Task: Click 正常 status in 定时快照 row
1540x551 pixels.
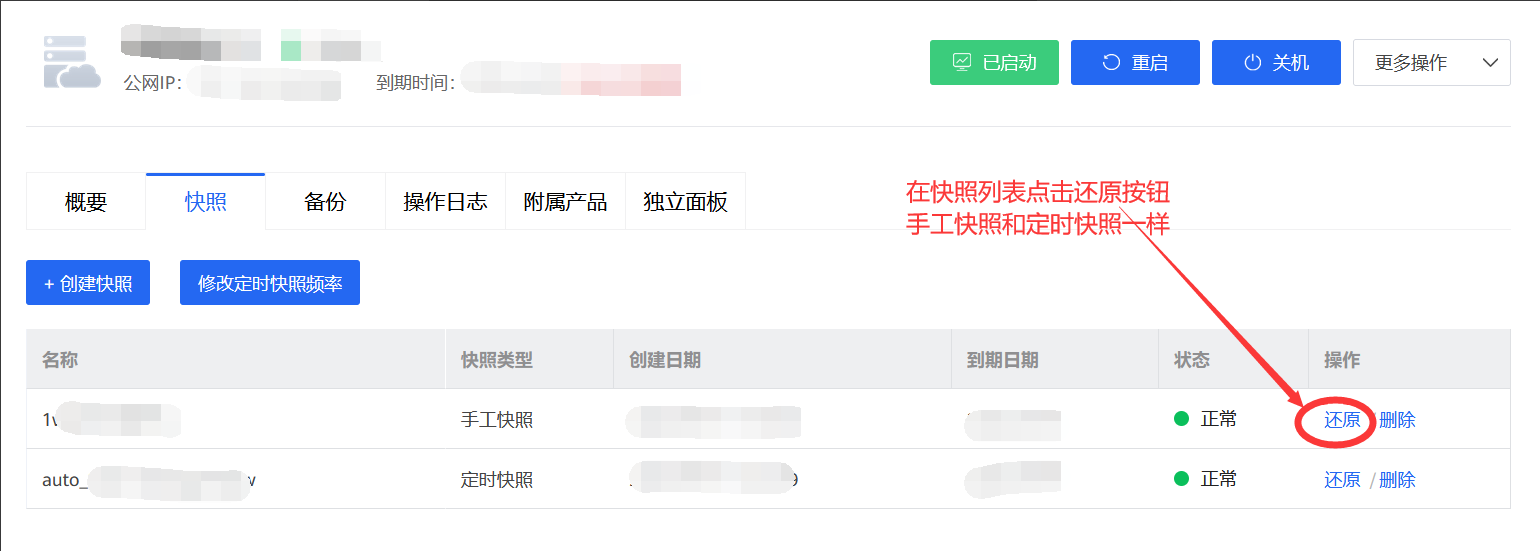Action: click(1206, 479)
